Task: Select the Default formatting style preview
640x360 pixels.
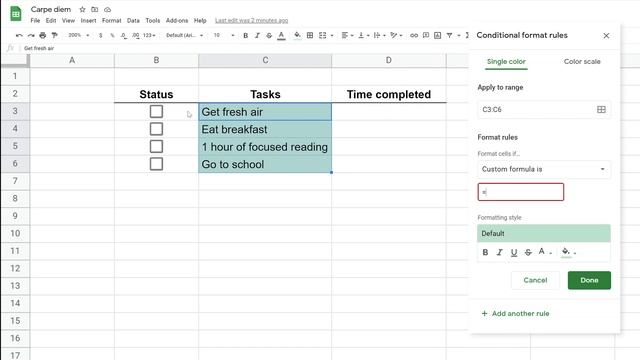Action: pyautogui.click(x=544, y=233)
